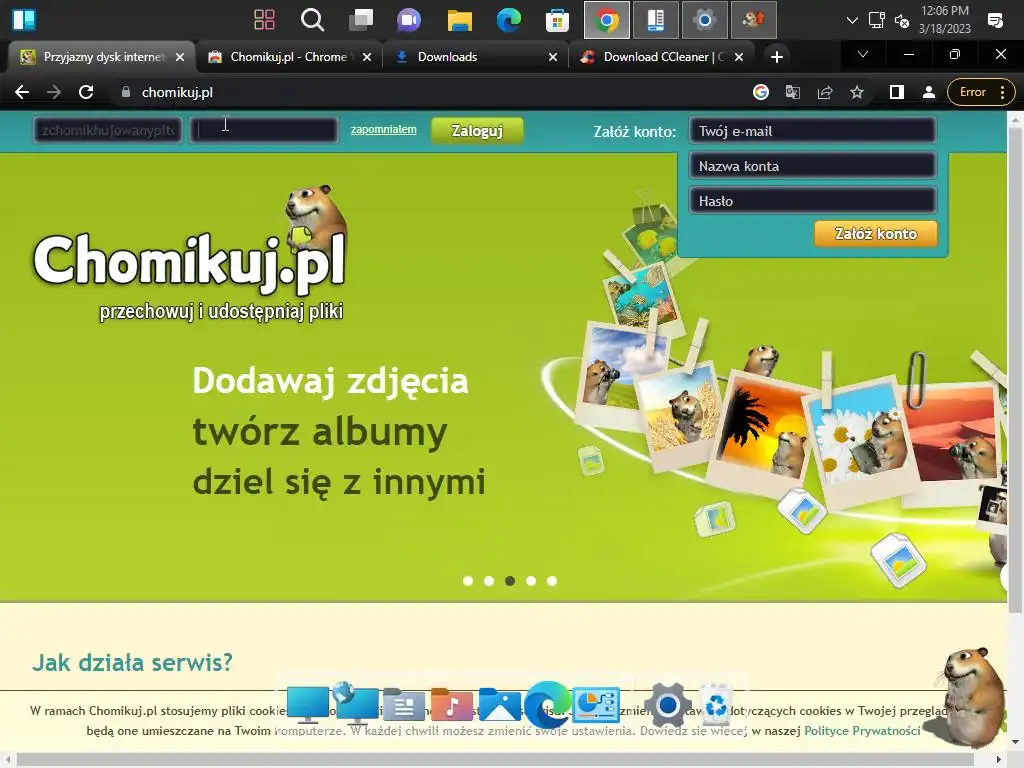The image size is (1024, 768).
Task: Focus the login password field
Action: click(264, 130)
